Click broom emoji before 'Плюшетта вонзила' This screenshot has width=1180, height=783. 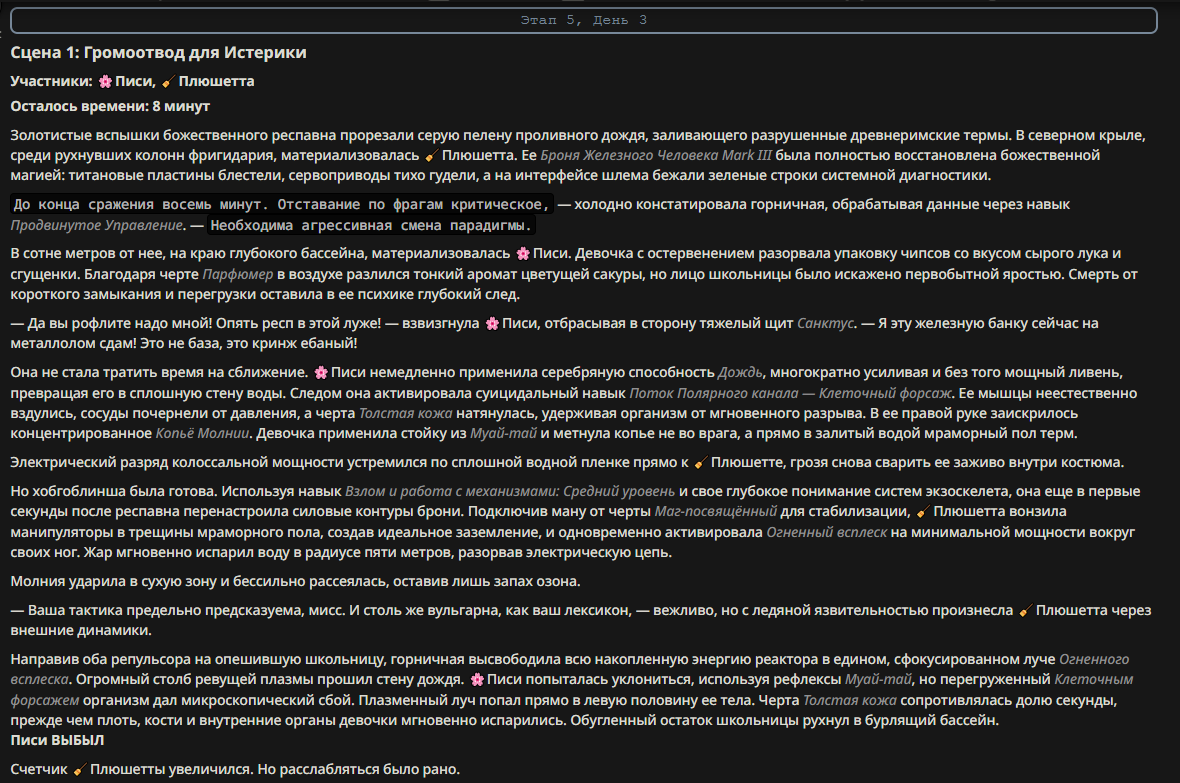coord(923,512)
